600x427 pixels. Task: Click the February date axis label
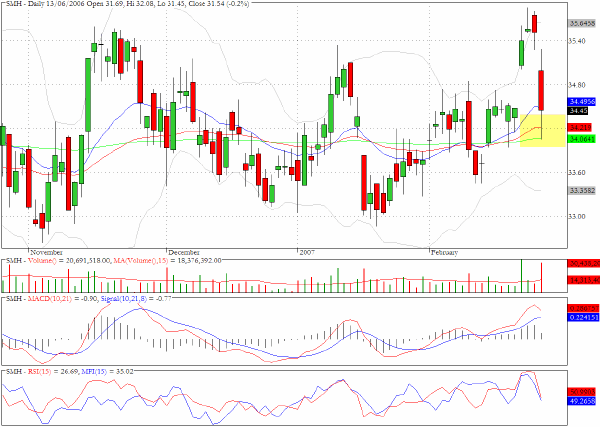coord(444,253)
